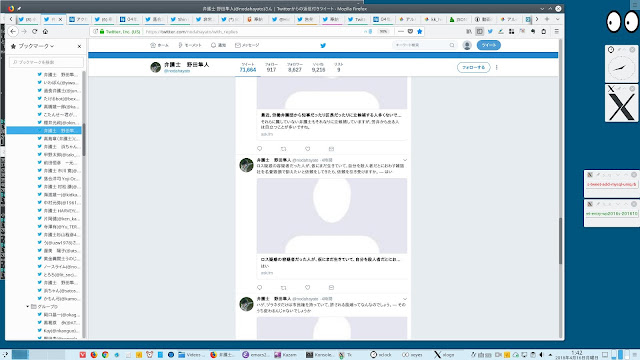Image resolution: width=640 pixels, height=360 pixels.
Task: Open the profile more options dots
Action: pyautogui.click(x=497, y=67)
